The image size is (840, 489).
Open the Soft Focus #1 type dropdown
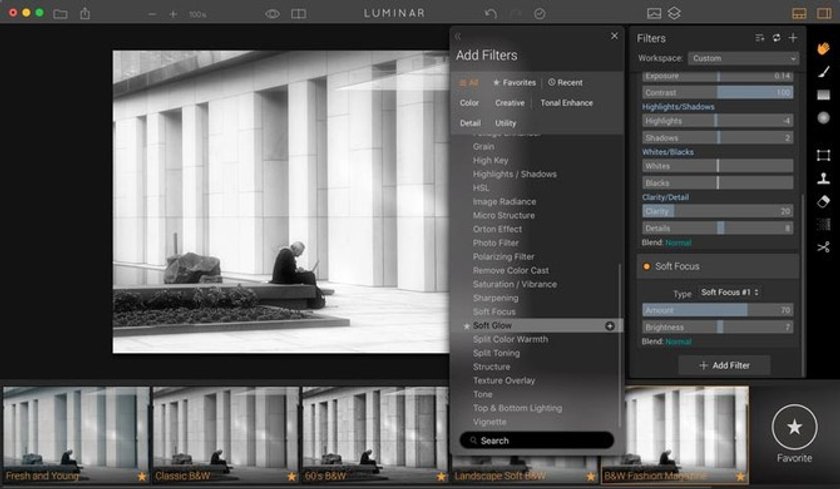point(730,292)
